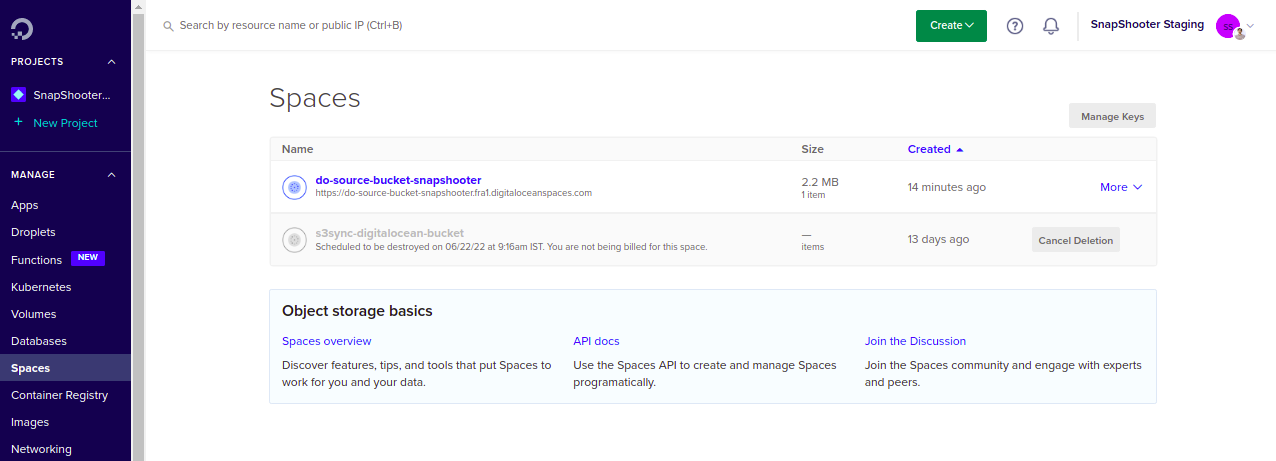Click the Cancel Deletion button
The image size is (1276, 461).
pos(1075,240)
